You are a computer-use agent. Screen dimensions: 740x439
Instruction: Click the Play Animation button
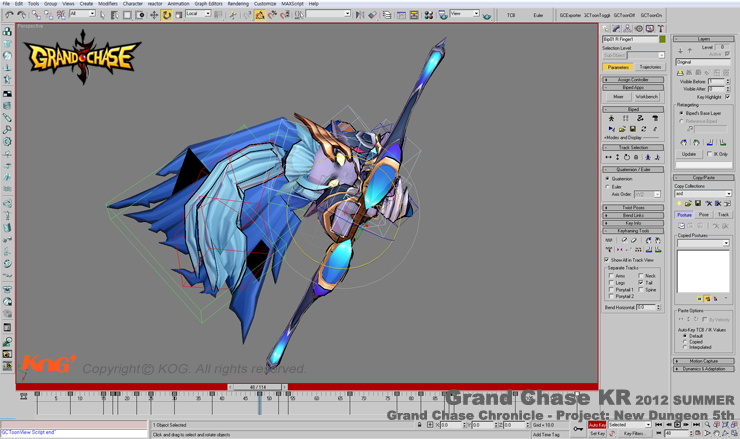tap(679, 424)
